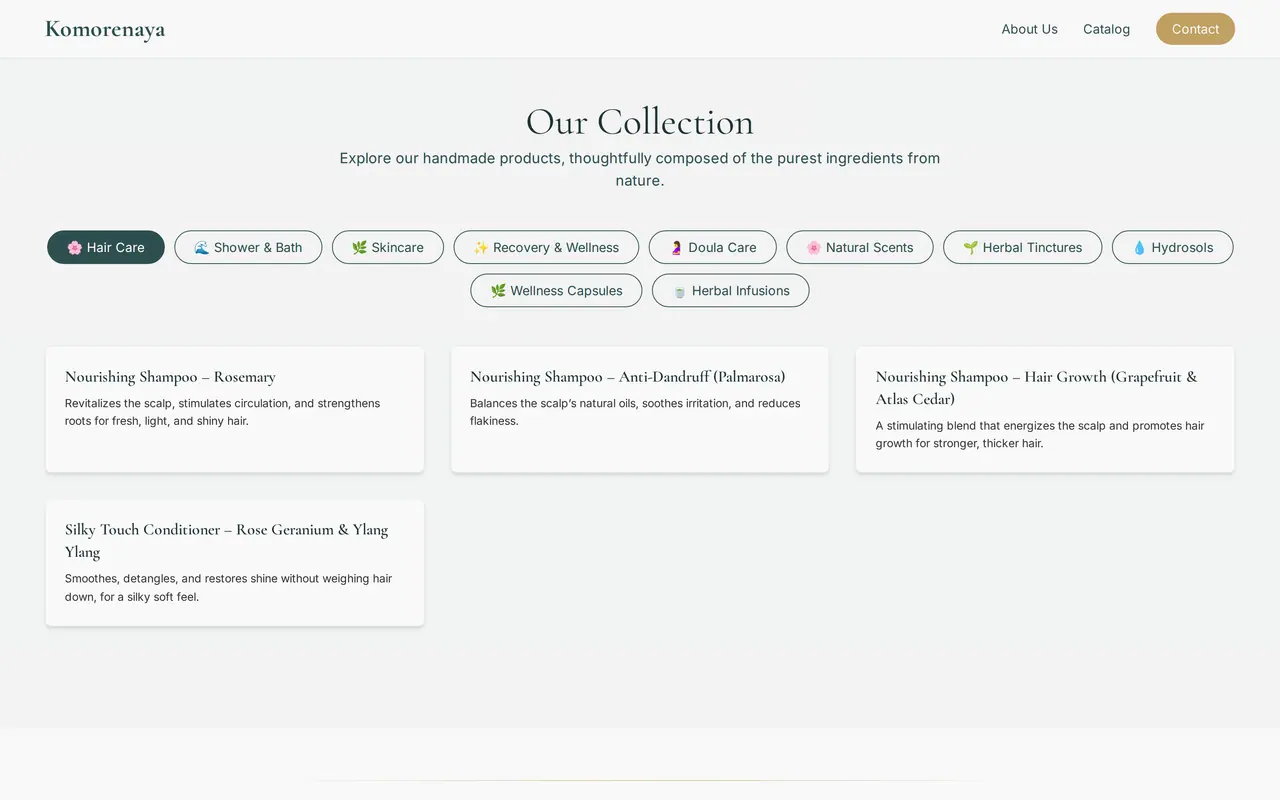The width and height of the screenshot is (1280, 800).
Task: Open the Komorenaya logo home link
Action: 105,29
